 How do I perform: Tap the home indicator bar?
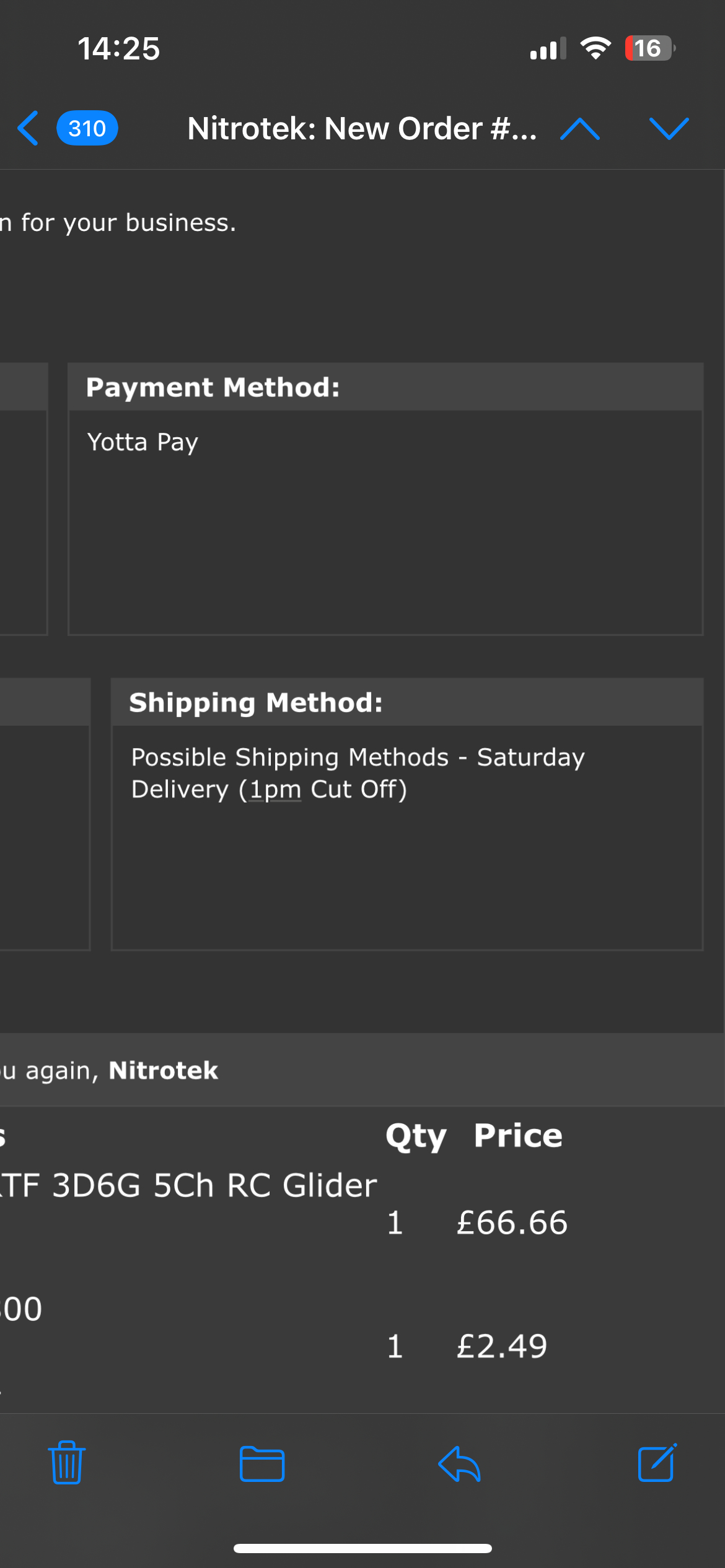click(362, 1548)
